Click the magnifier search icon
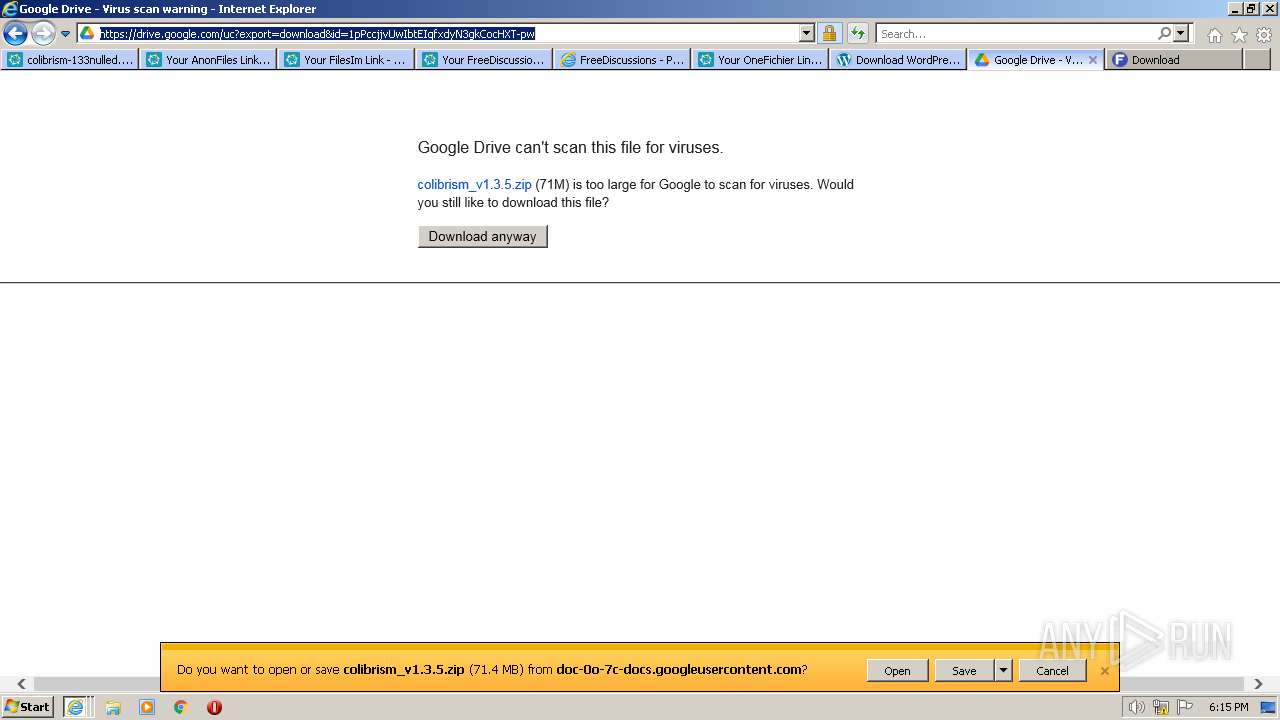1280x720 pixels. (x=1164, y=33)
